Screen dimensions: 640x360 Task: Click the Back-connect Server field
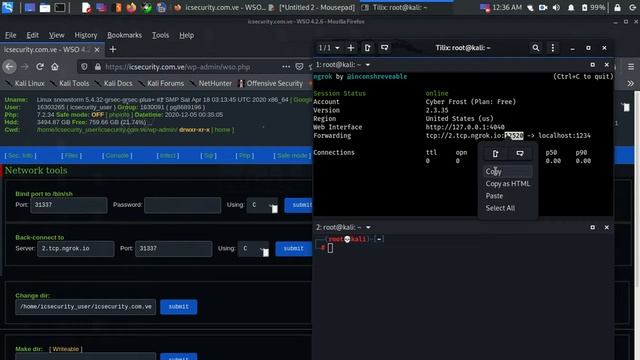76,249
